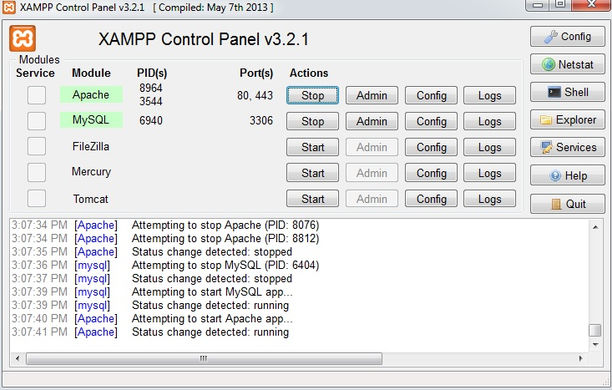The image size is (612, 390).
Task: Open the Apache Logs menu
Action: click(x=489, y=95)
